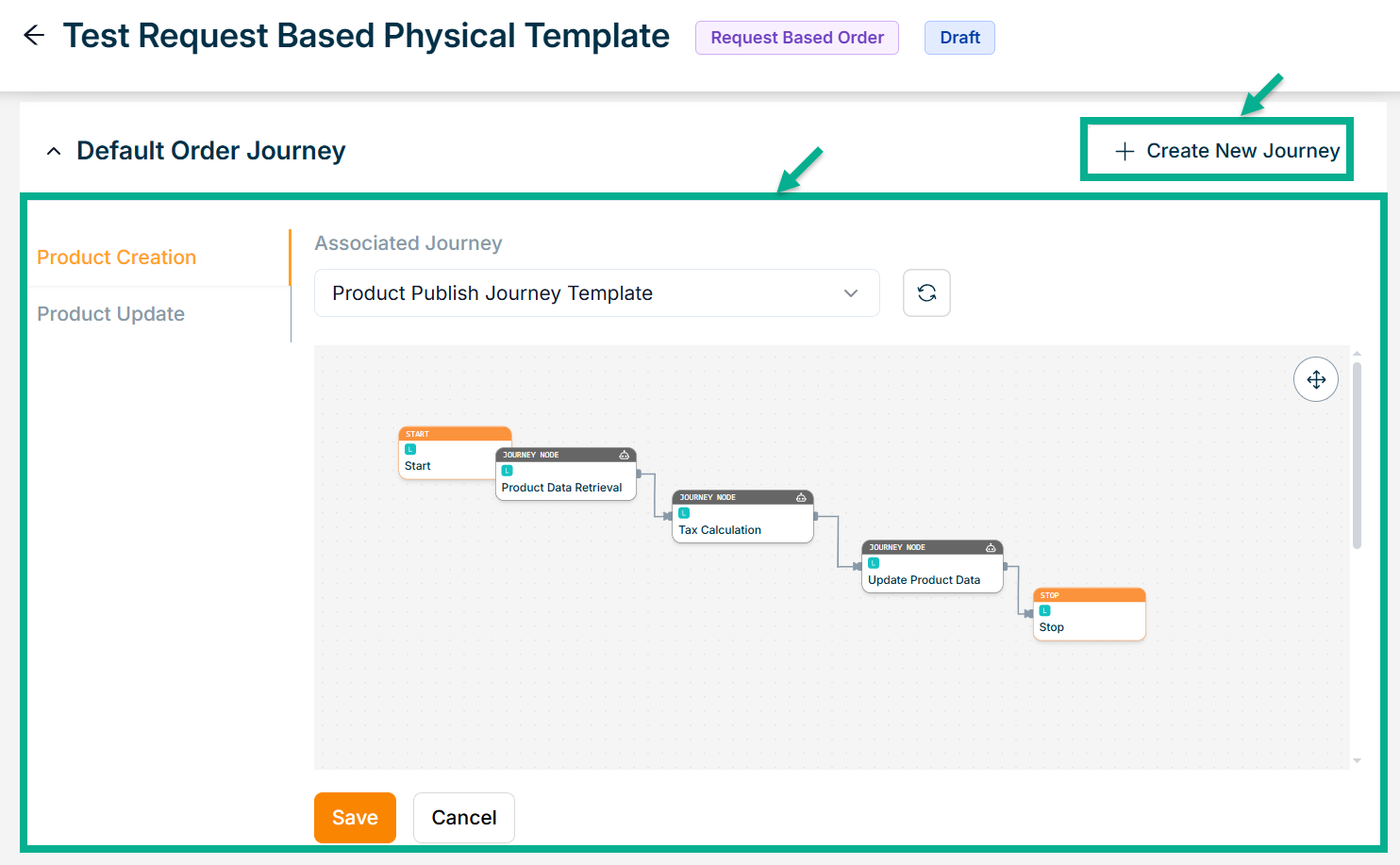Select the Product Creation tab
1400x865 pixels.
click(117, 258)
